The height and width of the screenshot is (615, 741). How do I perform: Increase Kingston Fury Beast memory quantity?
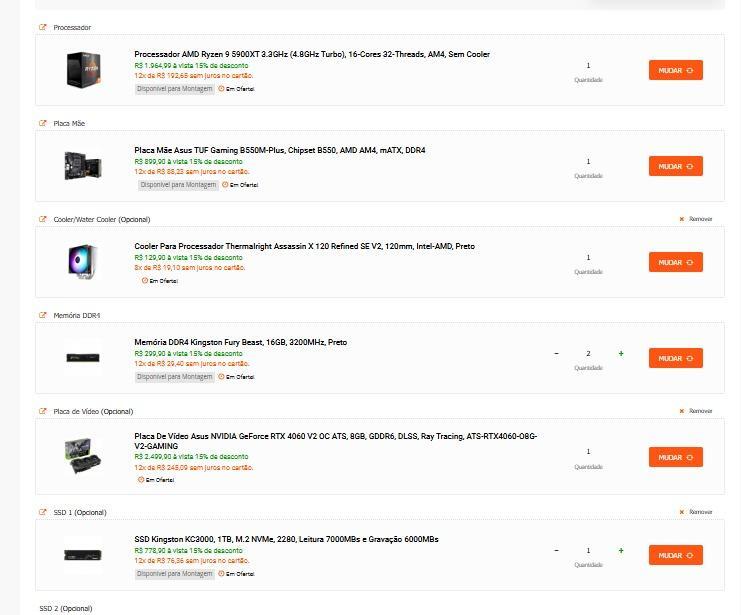[621, 354]
